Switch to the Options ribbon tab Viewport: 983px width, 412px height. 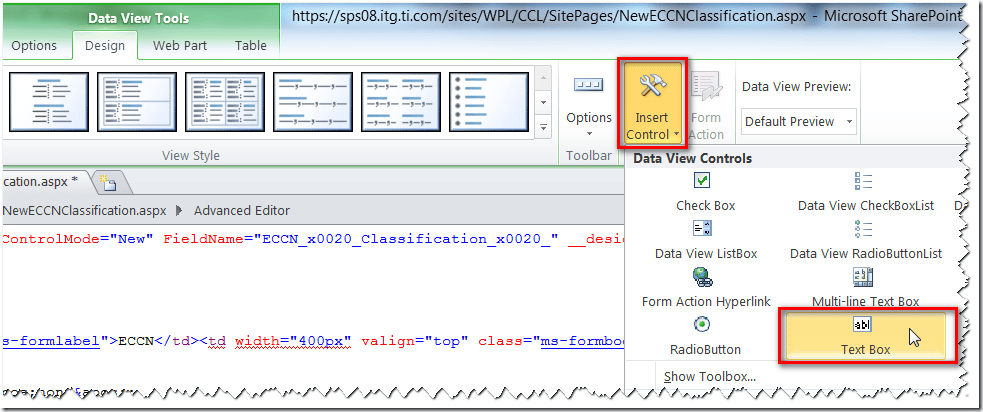tap(34, 45)
